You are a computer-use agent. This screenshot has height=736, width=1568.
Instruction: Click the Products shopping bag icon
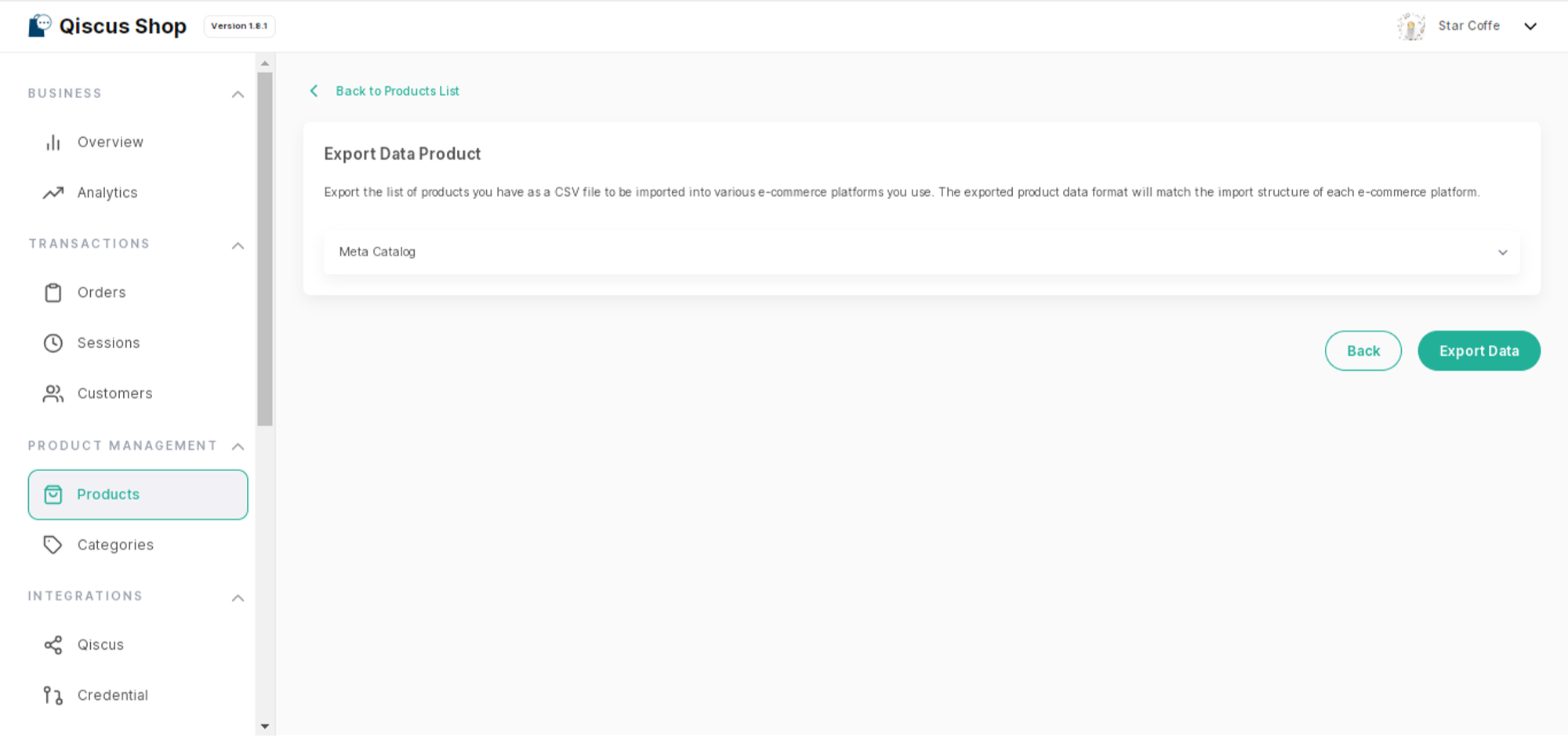click(53, 495)
